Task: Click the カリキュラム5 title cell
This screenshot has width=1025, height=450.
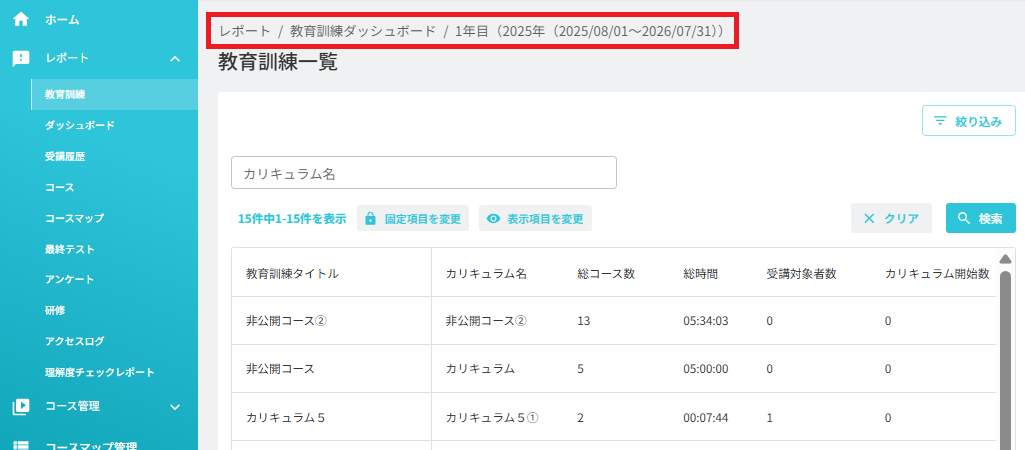Action: pyautogui.click(x=286, y=417)
